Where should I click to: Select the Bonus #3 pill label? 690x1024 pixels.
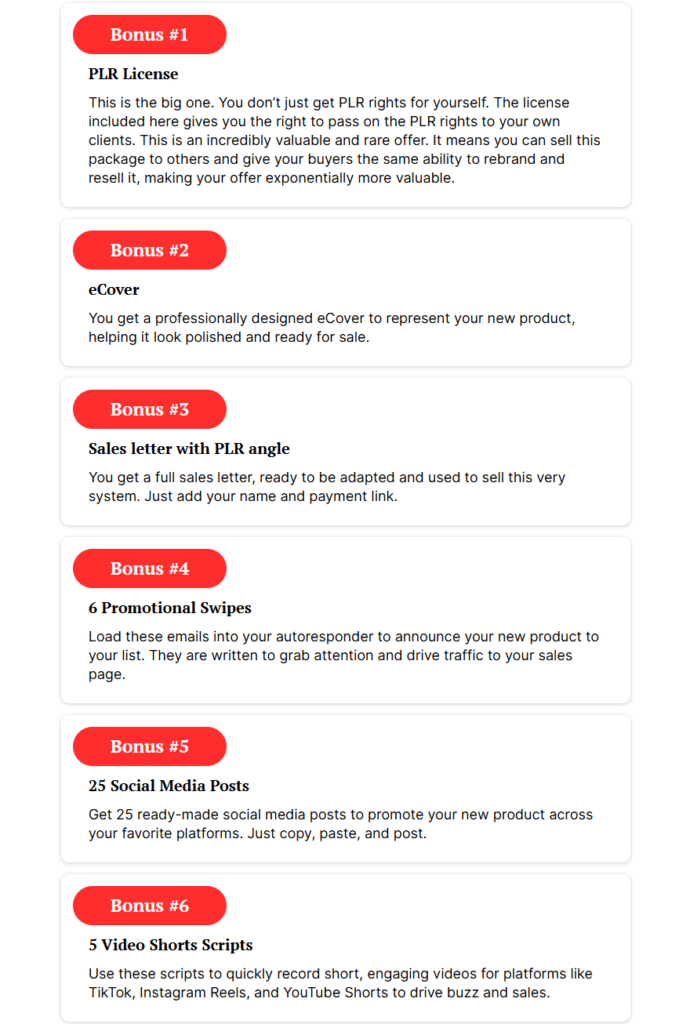point(149,409)
